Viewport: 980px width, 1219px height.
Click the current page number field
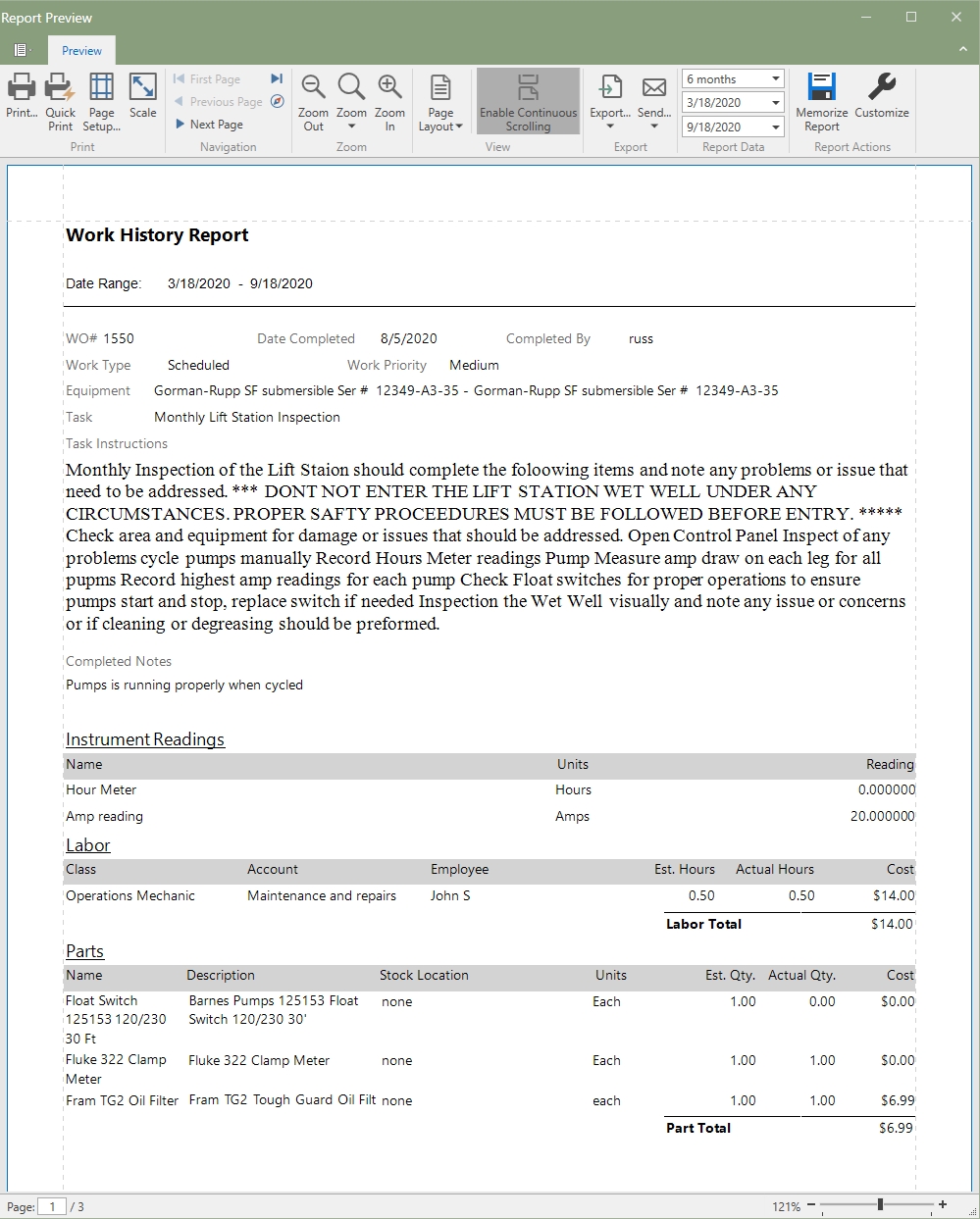click(x=52, y=1206)
